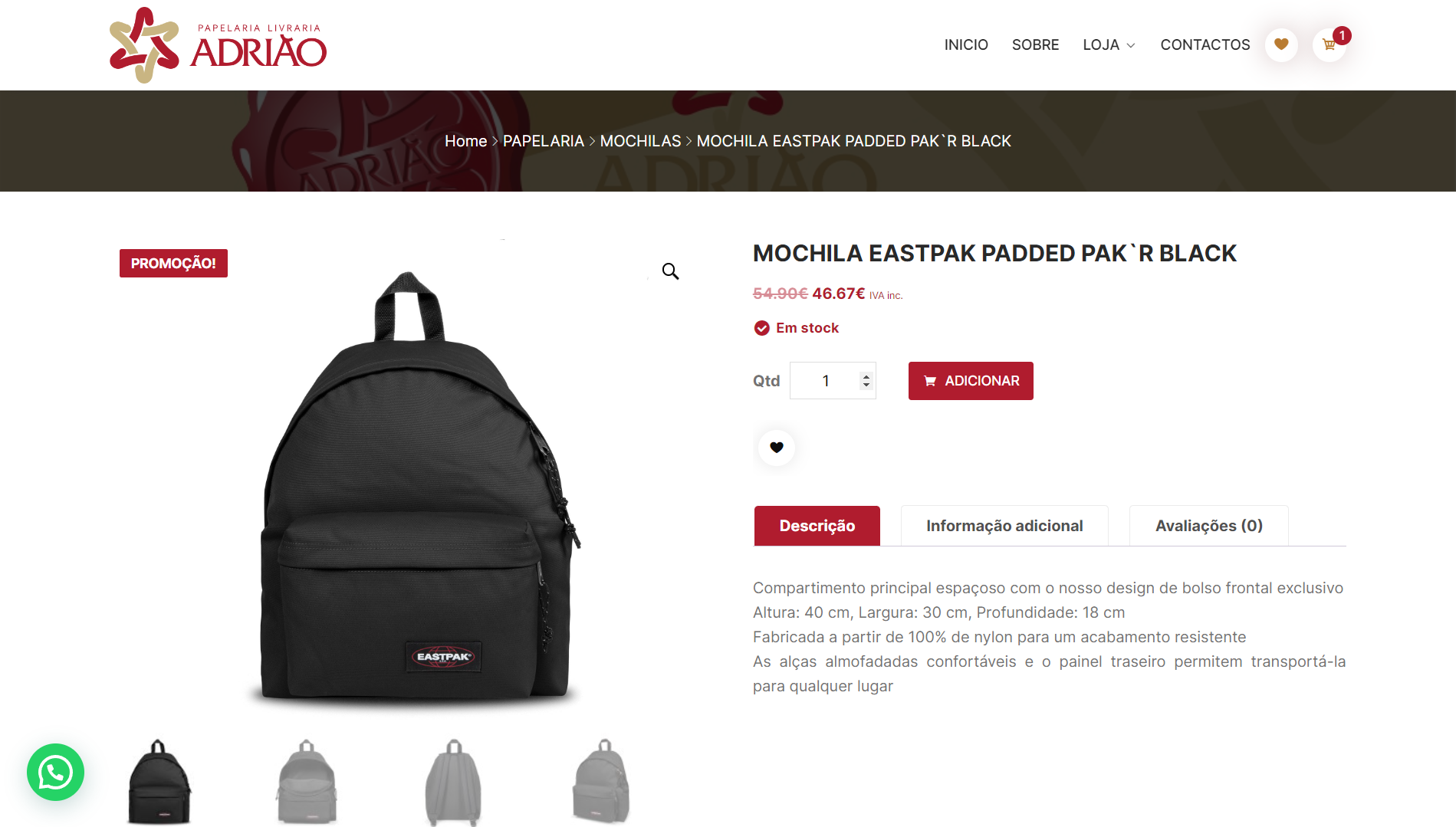
Task: Switch to Informação adicional tab
Action: click(x=1004, y=526)
